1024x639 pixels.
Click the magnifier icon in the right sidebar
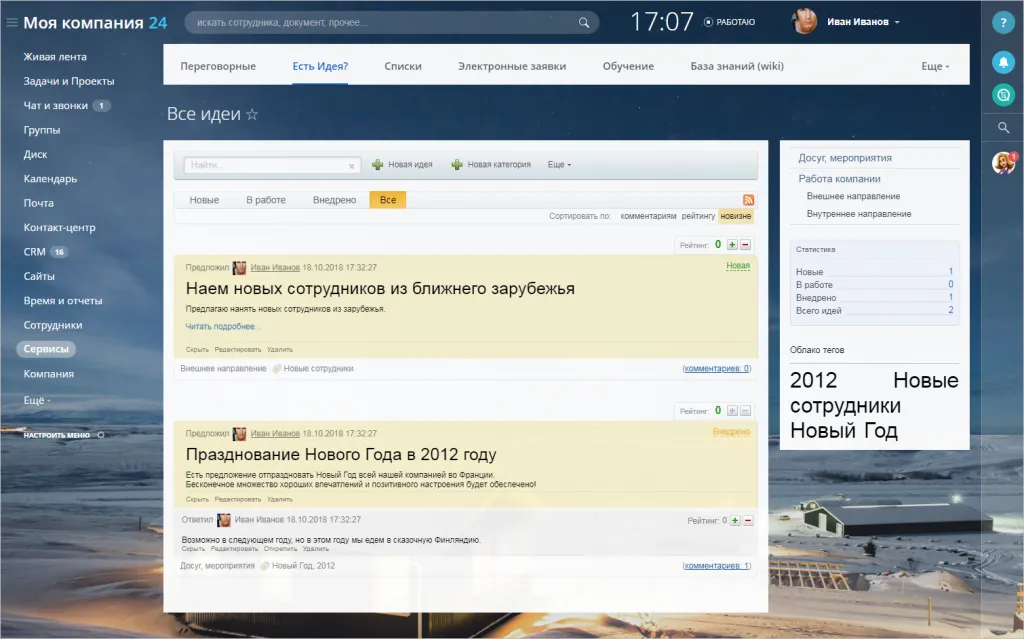[x=1003, y=127]
